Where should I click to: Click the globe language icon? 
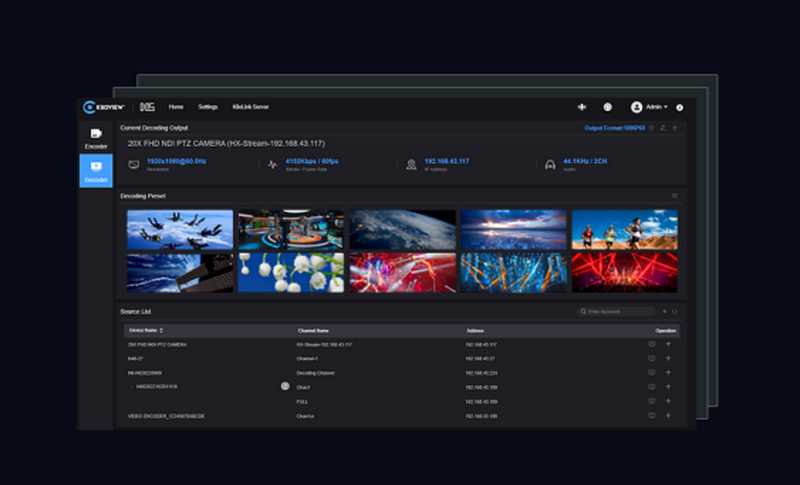[x=607, y=107]
